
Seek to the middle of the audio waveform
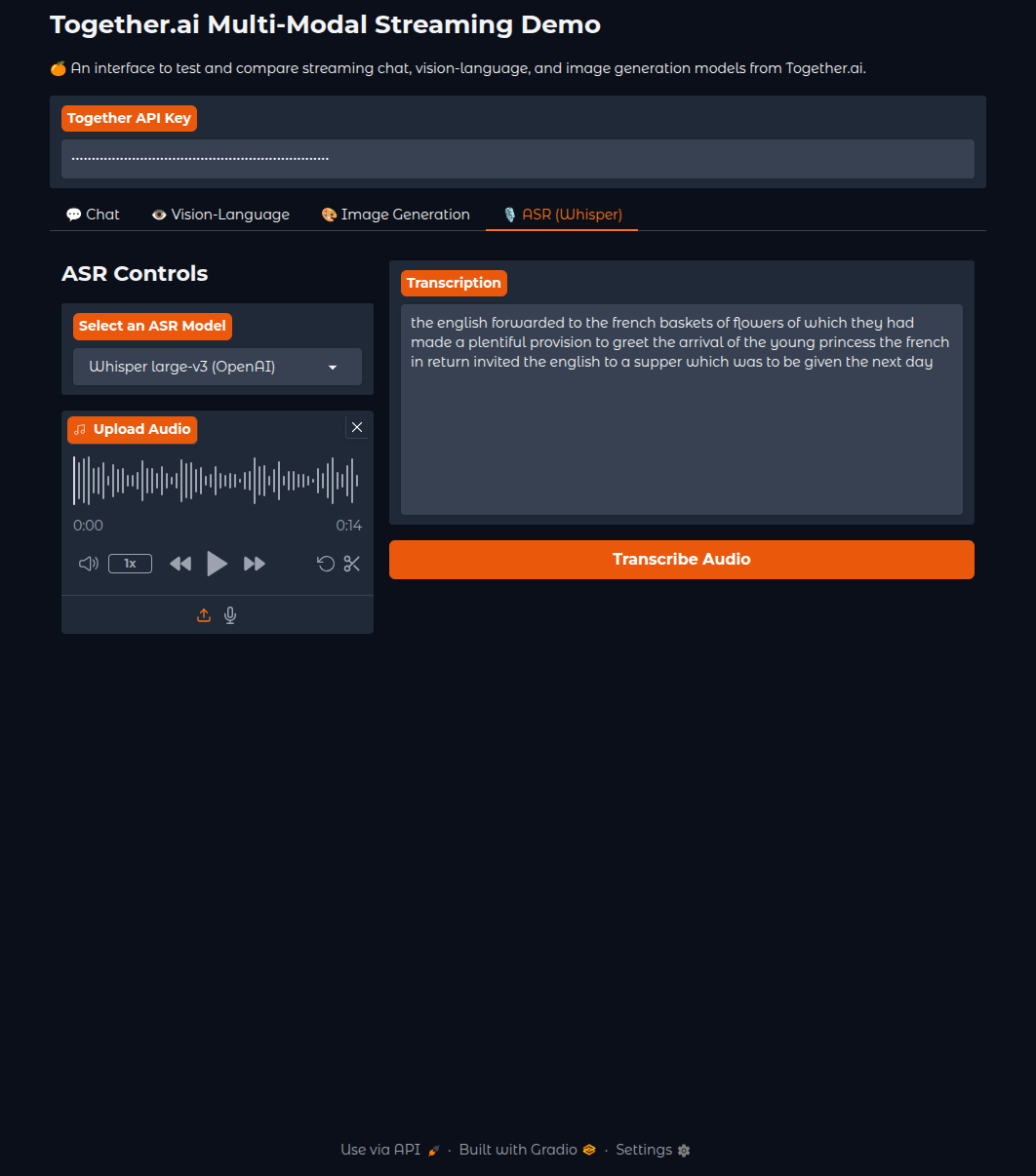click(x=217, y=480)
